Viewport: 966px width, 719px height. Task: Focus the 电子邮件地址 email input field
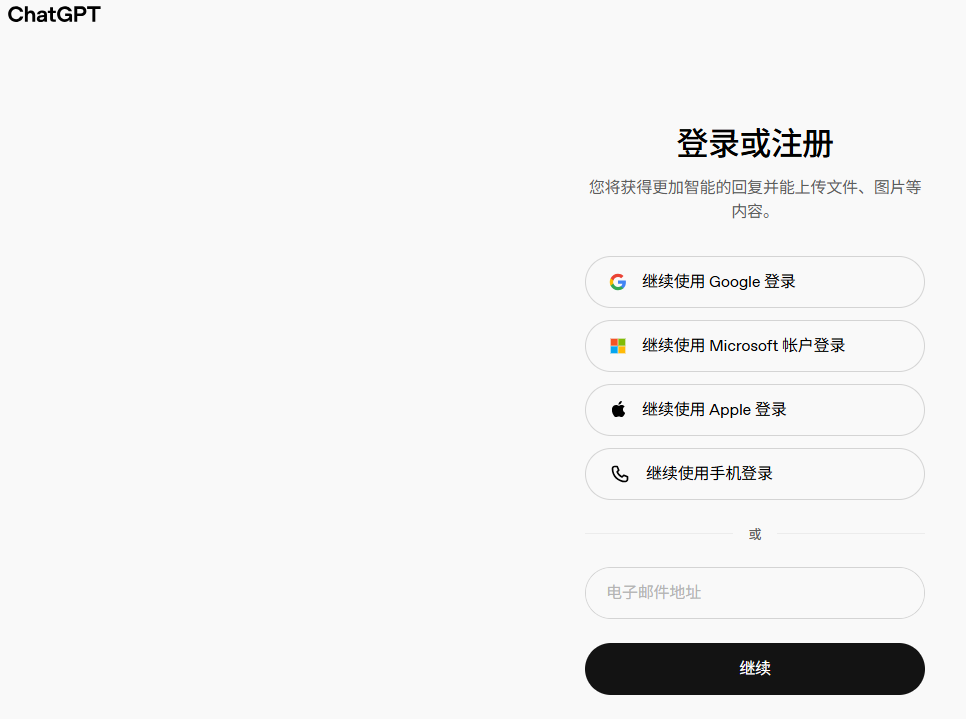pos(754,593)
